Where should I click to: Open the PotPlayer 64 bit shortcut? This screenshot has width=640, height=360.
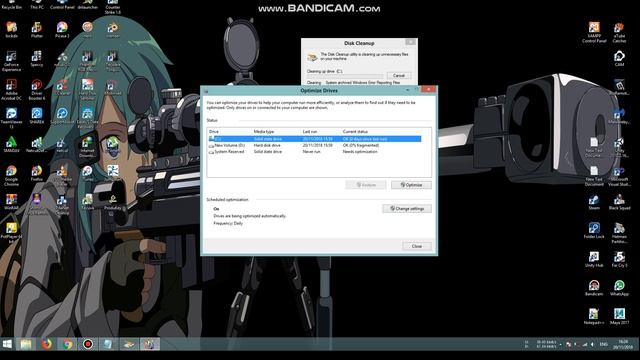tap(11, 232)
